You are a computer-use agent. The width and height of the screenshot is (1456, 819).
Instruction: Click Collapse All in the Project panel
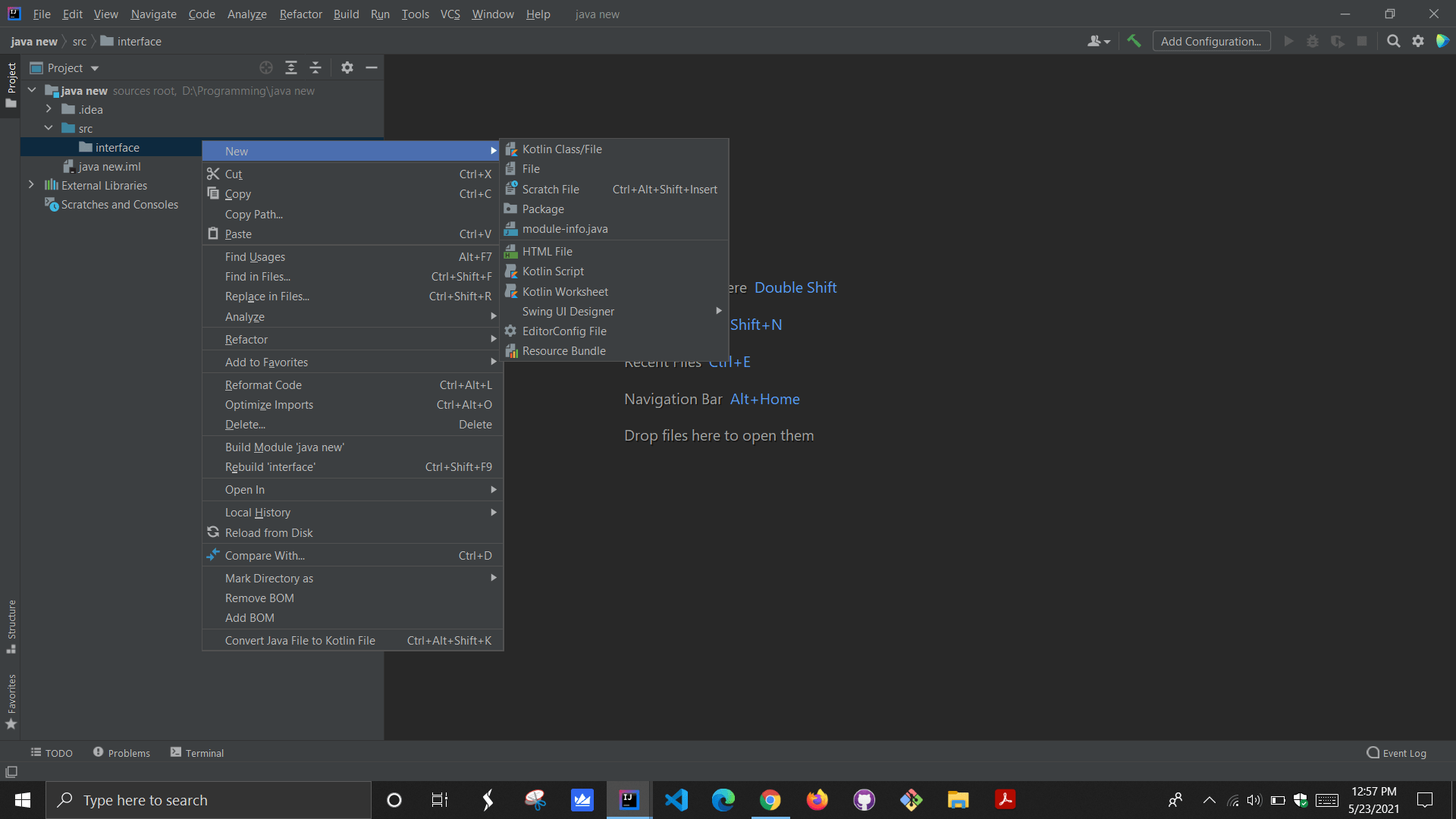pos(316,67)
